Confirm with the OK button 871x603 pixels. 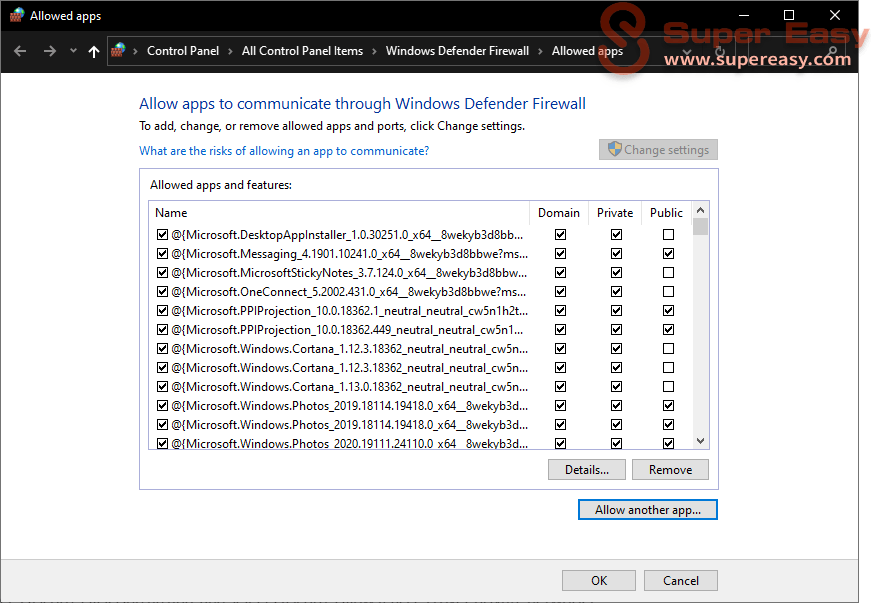pyautogui.click(x=599, y=581)
